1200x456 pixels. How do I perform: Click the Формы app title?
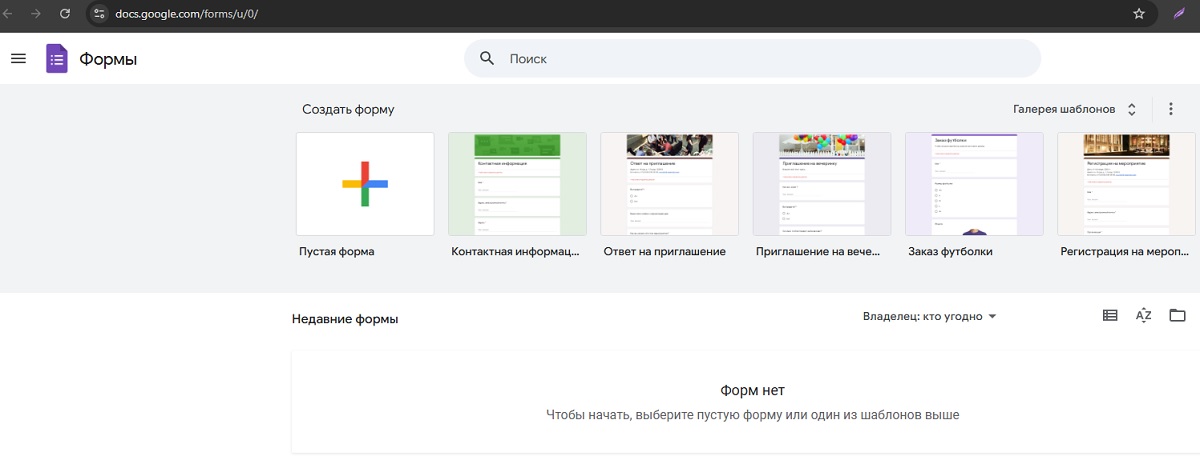[x=108, y=59]
